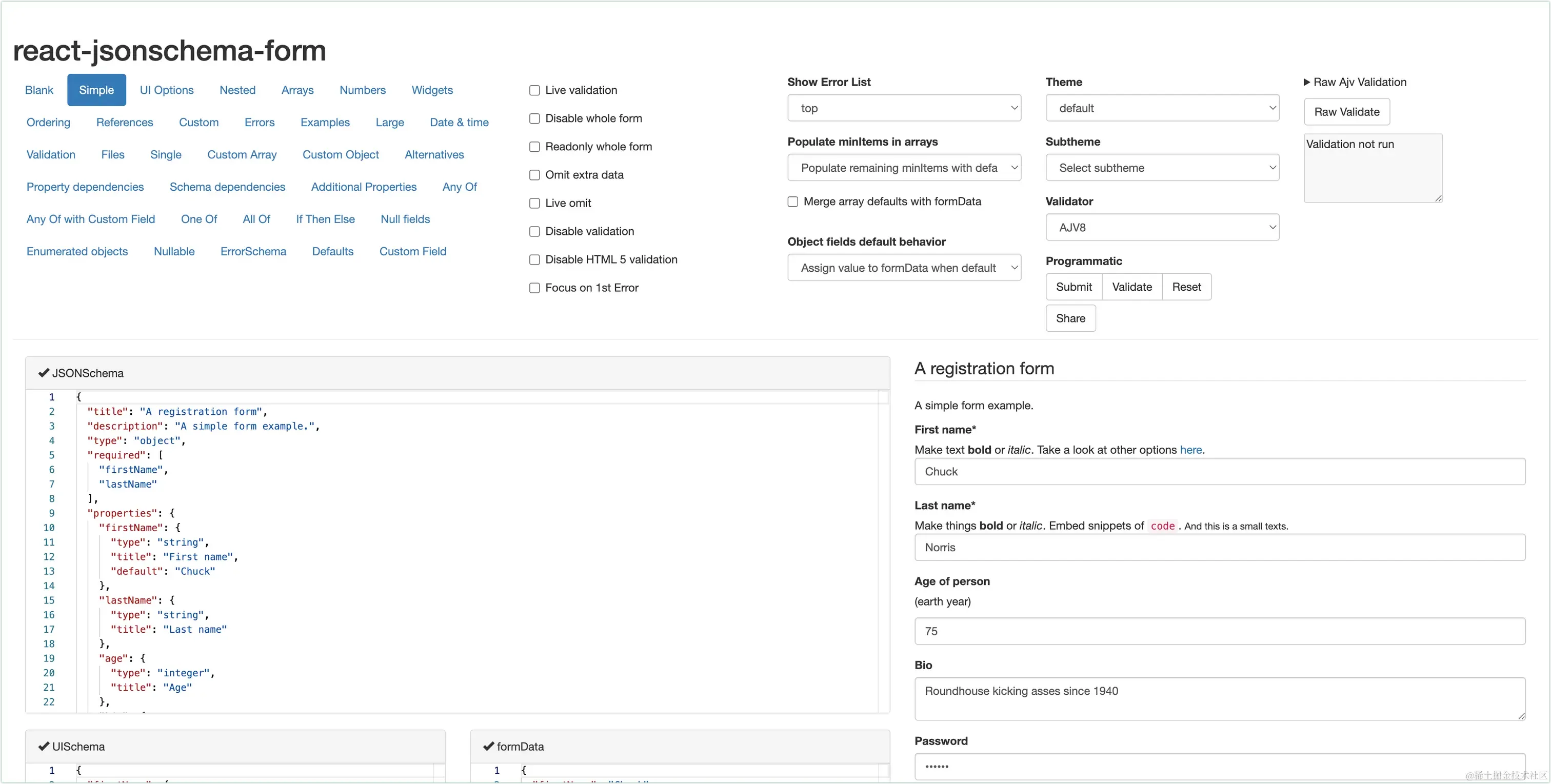
Task: Toggle Focus on 1st Error
Action: (534, 289)
